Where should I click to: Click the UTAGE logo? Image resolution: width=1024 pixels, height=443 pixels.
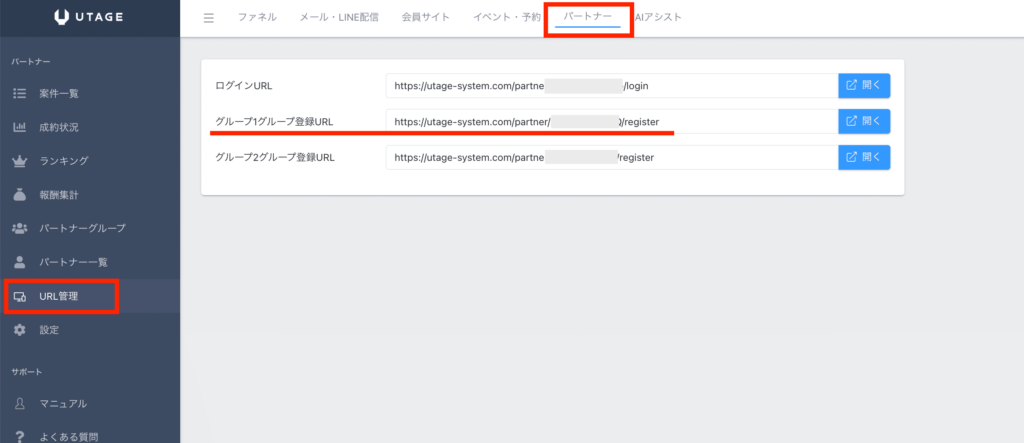(88, 18)
